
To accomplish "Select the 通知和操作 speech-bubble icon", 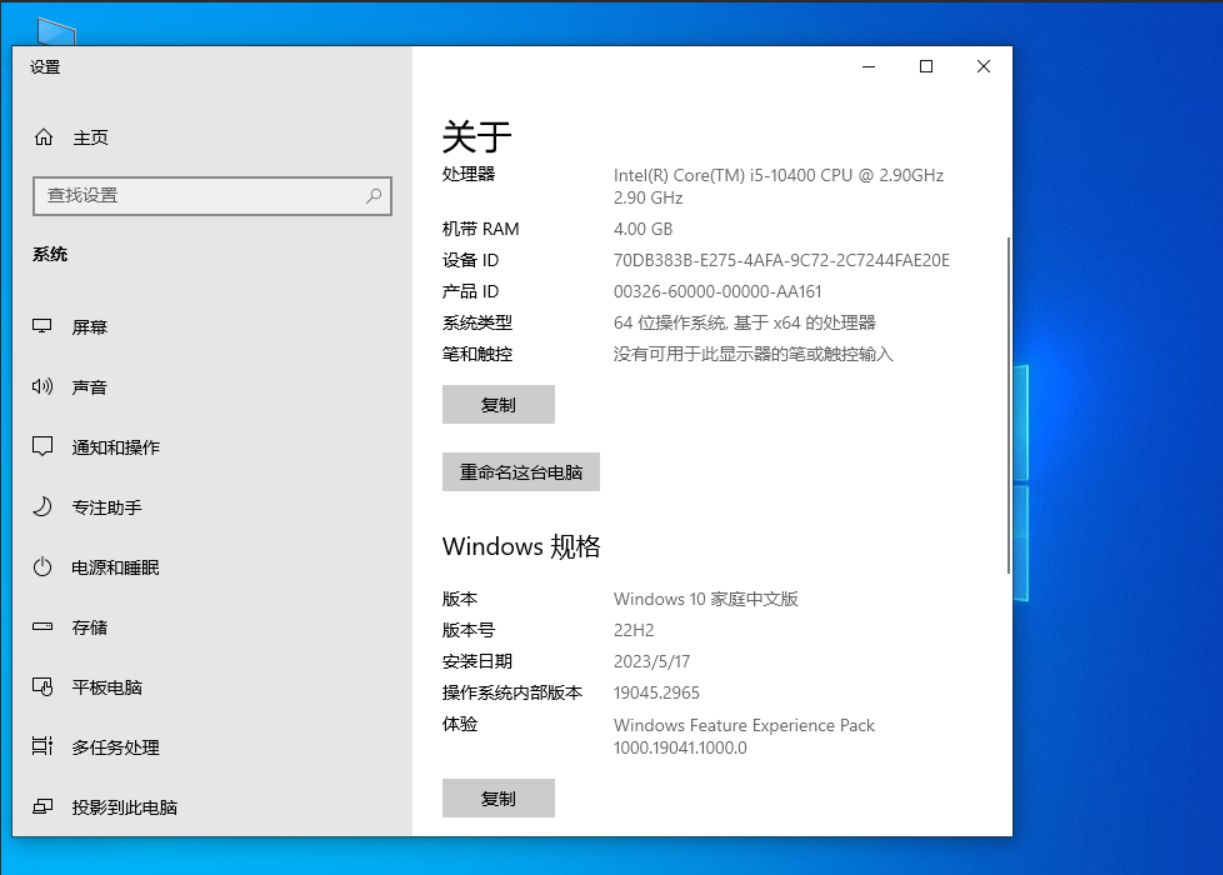I will click(42, 447).
